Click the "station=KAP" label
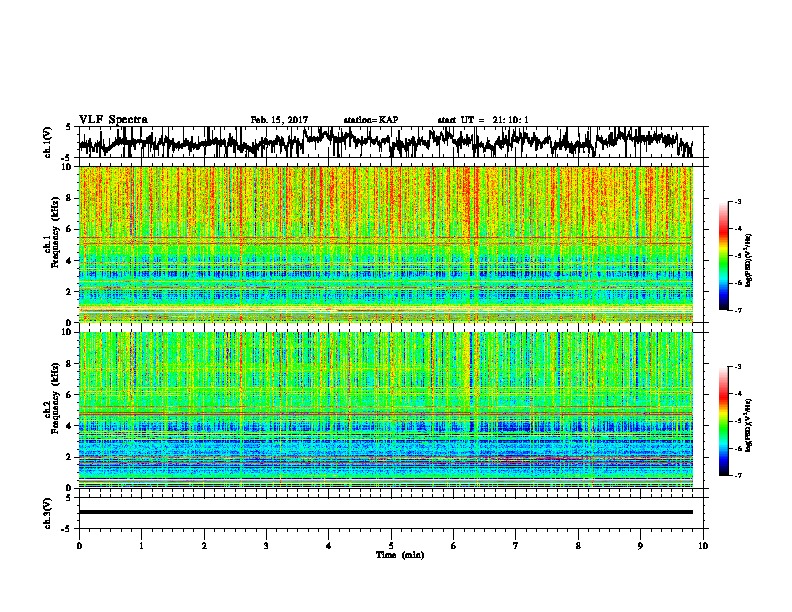The width and height of the screenshot is (792, 612). [371, 120]
